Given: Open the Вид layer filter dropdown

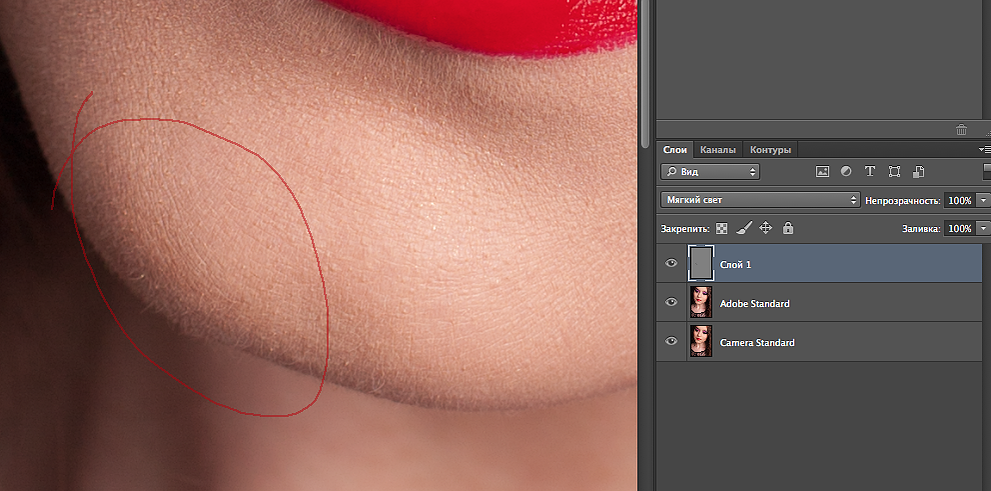Looking at the screenshot, I should coord(710,171).
